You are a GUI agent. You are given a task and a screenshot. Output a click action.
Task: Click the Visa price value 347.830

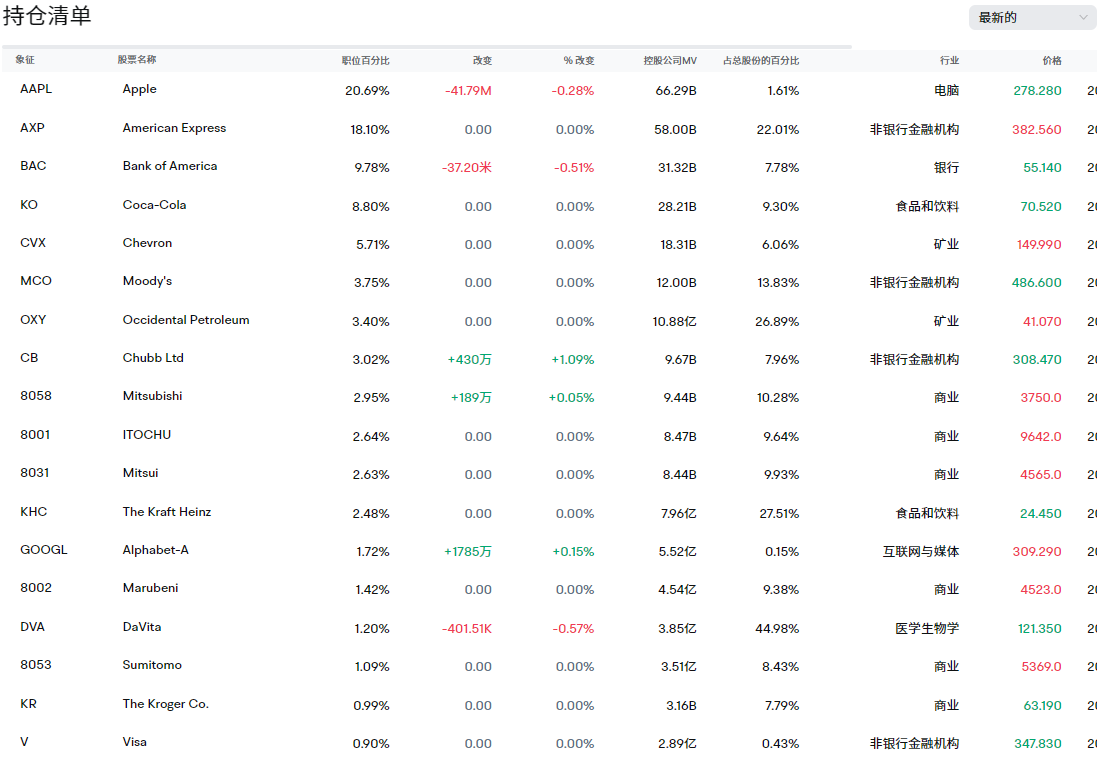click(x=1037, y=744)
